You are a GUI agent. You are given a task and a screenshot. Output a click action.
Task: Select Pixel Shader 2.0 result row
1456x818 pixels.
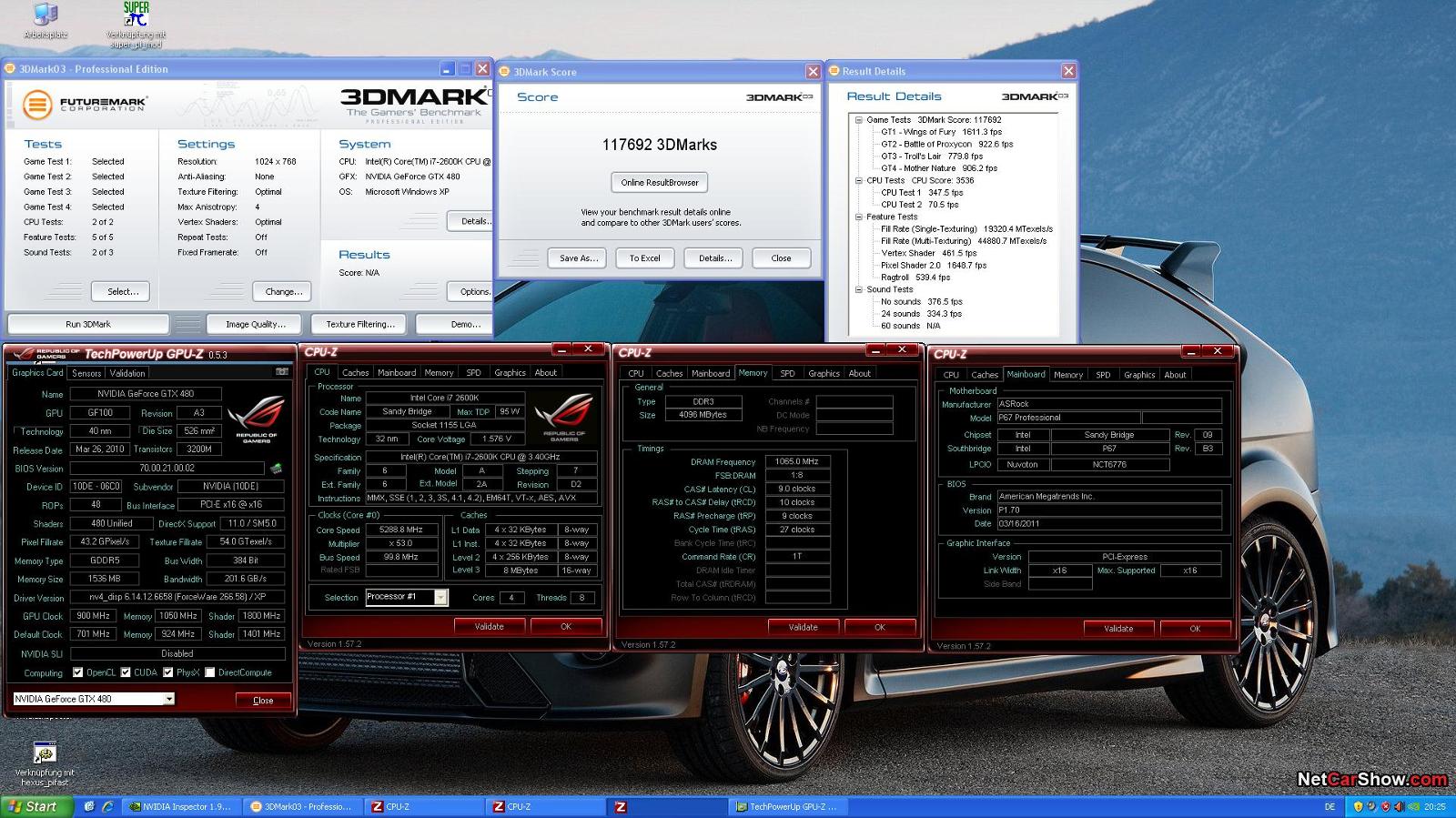point(933,266)
